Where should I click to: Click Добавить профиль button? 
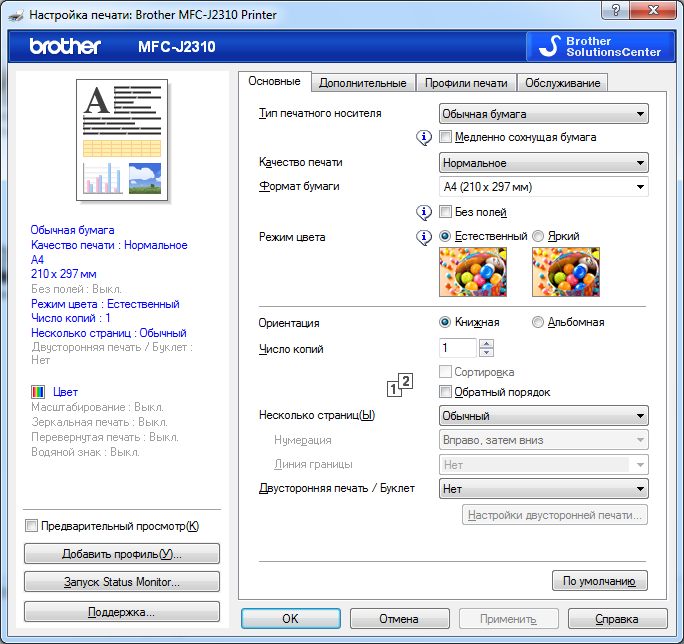pos(122,554)
